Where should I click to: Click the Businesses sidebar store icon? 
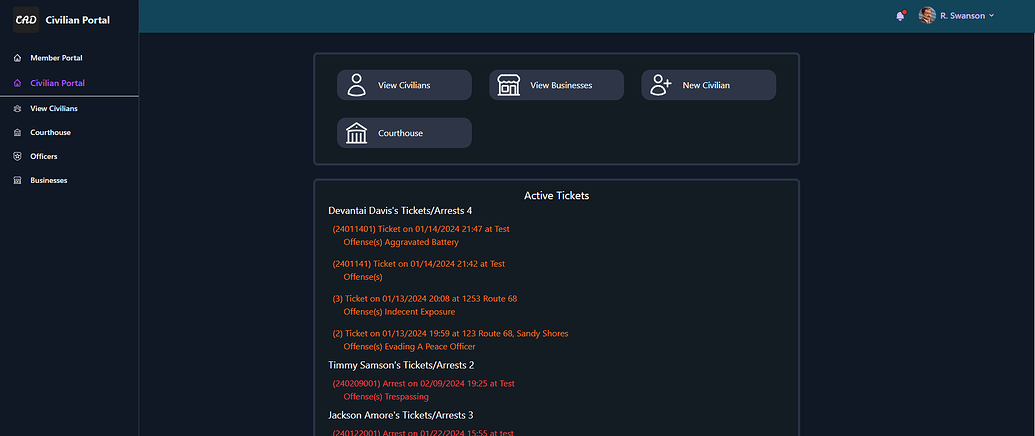coord(18,180)
